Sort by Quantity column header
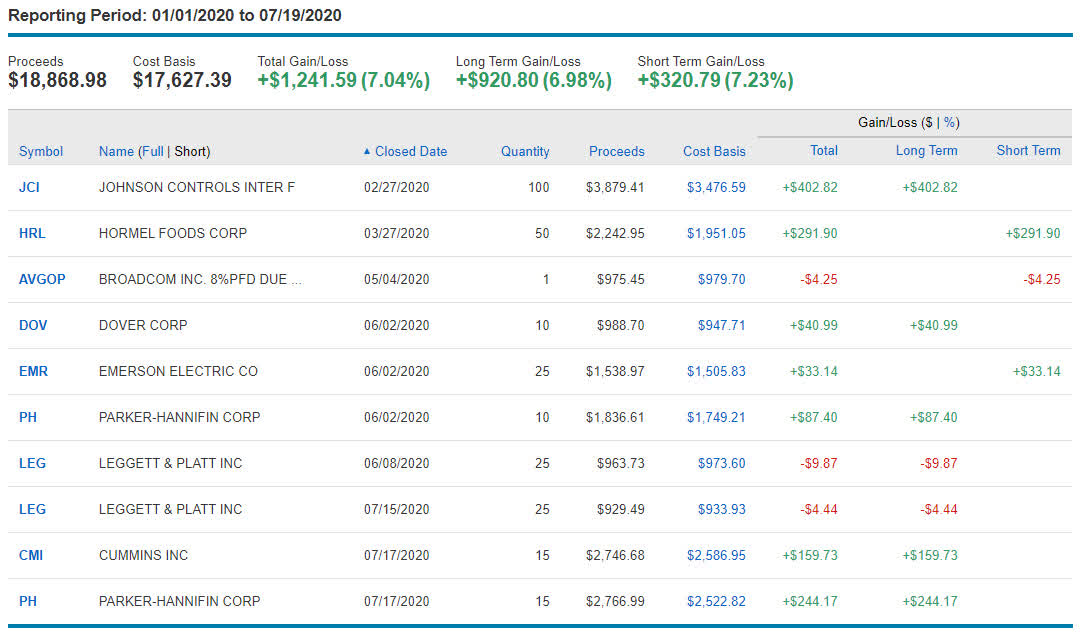Image resolution: width=1085 pixels, height=638 pixels. (525, 152)
